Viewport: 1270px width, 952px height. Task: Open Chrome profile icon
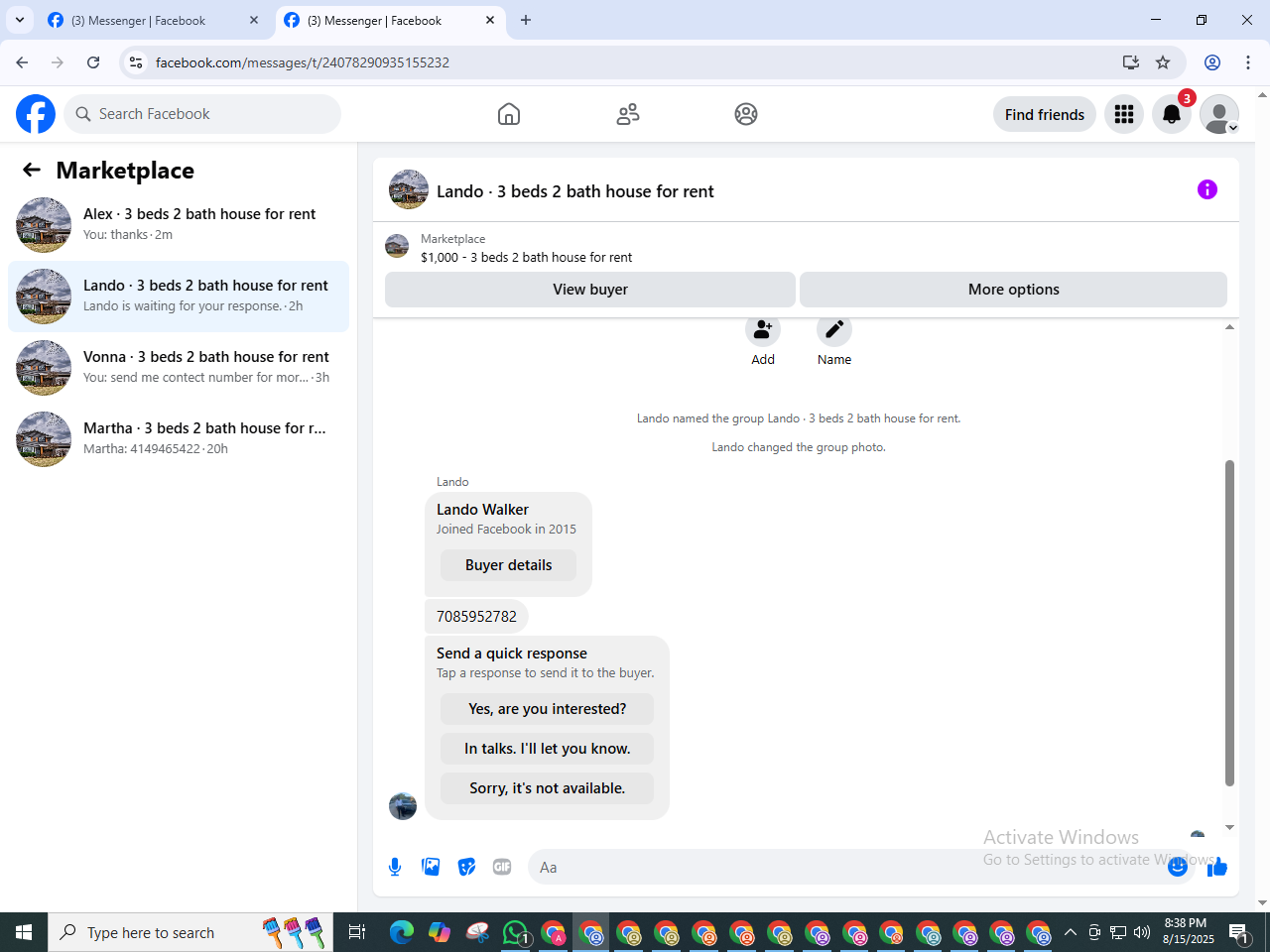1212,62
